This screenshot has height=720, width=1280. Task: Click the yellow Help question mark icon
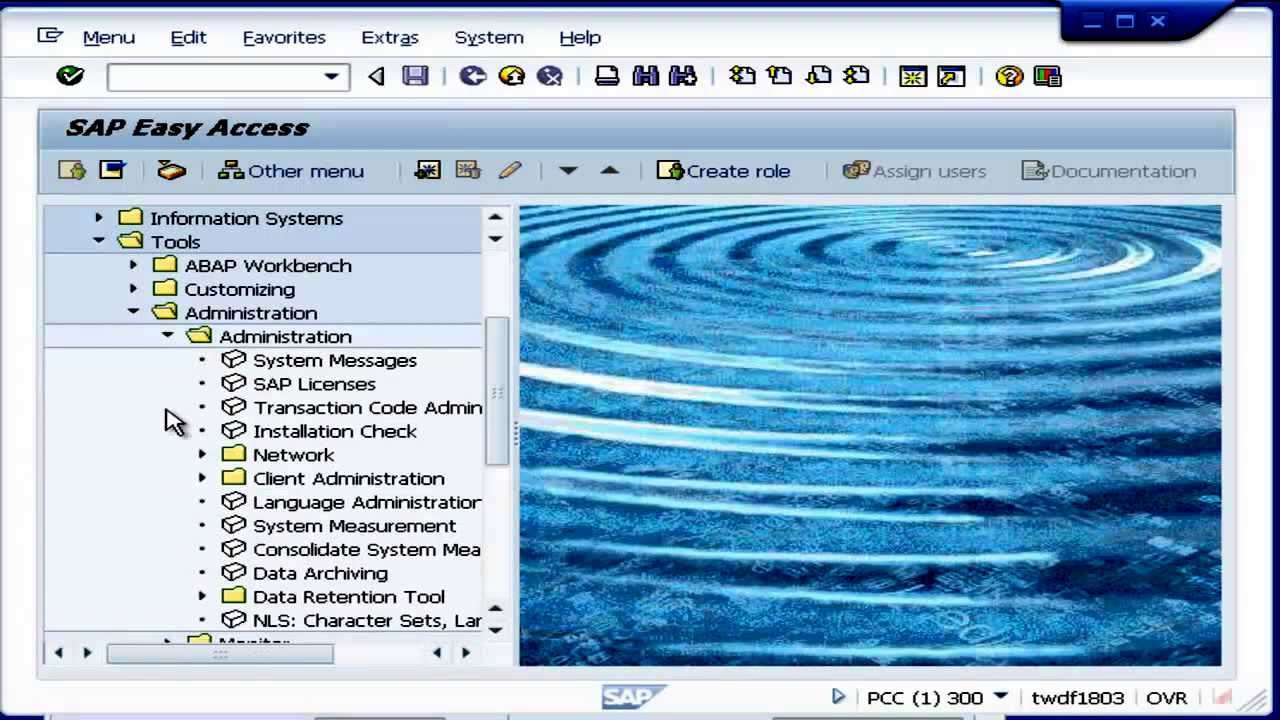[1009, 76]
